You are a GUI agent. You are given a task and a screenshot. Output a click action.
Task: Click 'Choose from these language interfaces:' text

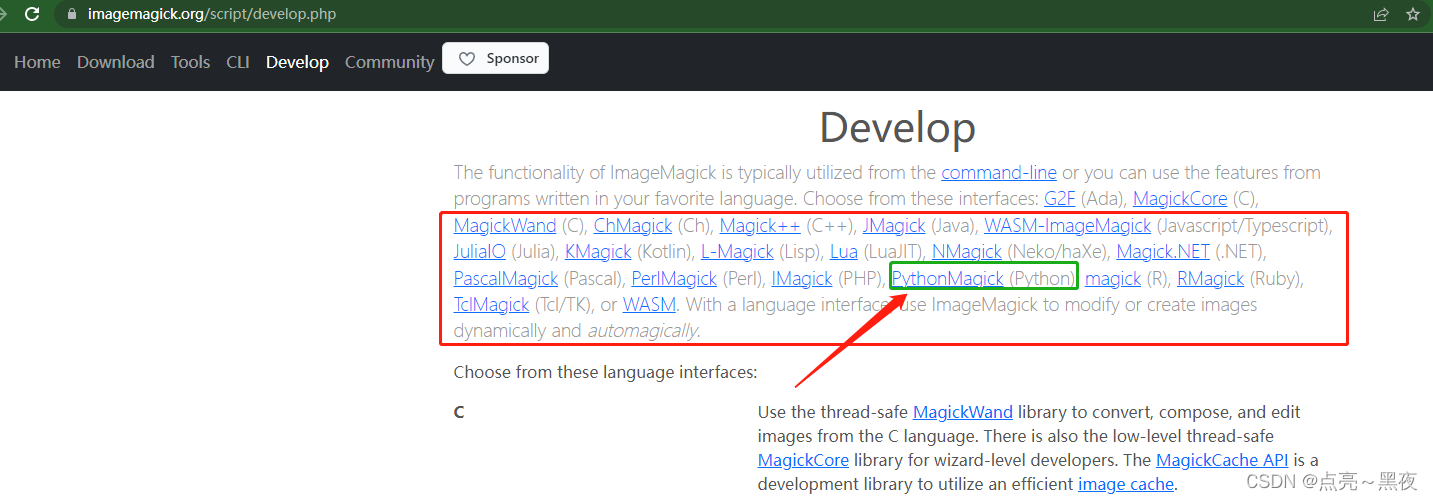[606, 372]
